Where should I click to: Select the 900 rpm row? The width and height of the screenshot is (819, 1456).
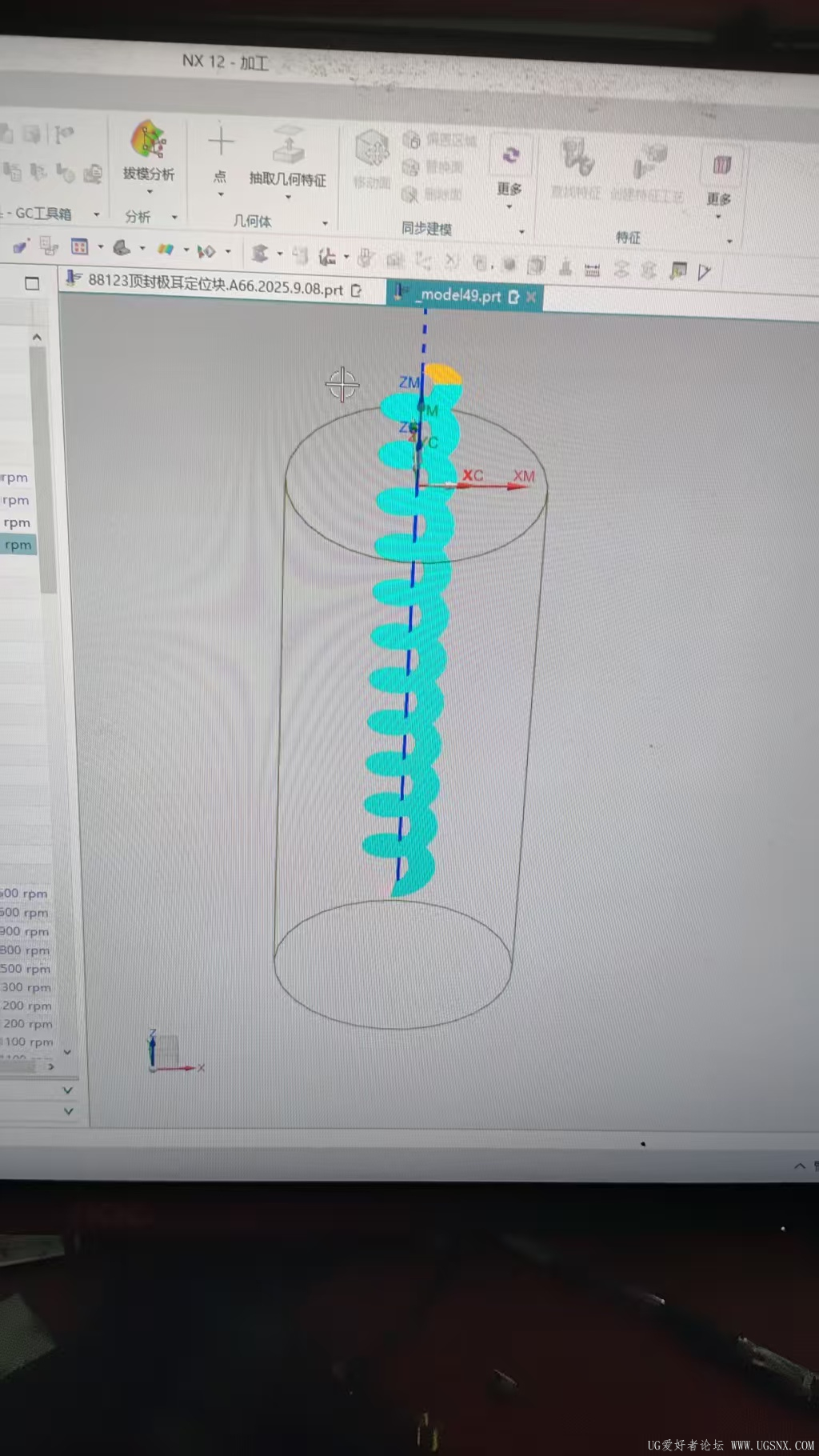pyautogui.click(x=26, y=931)
